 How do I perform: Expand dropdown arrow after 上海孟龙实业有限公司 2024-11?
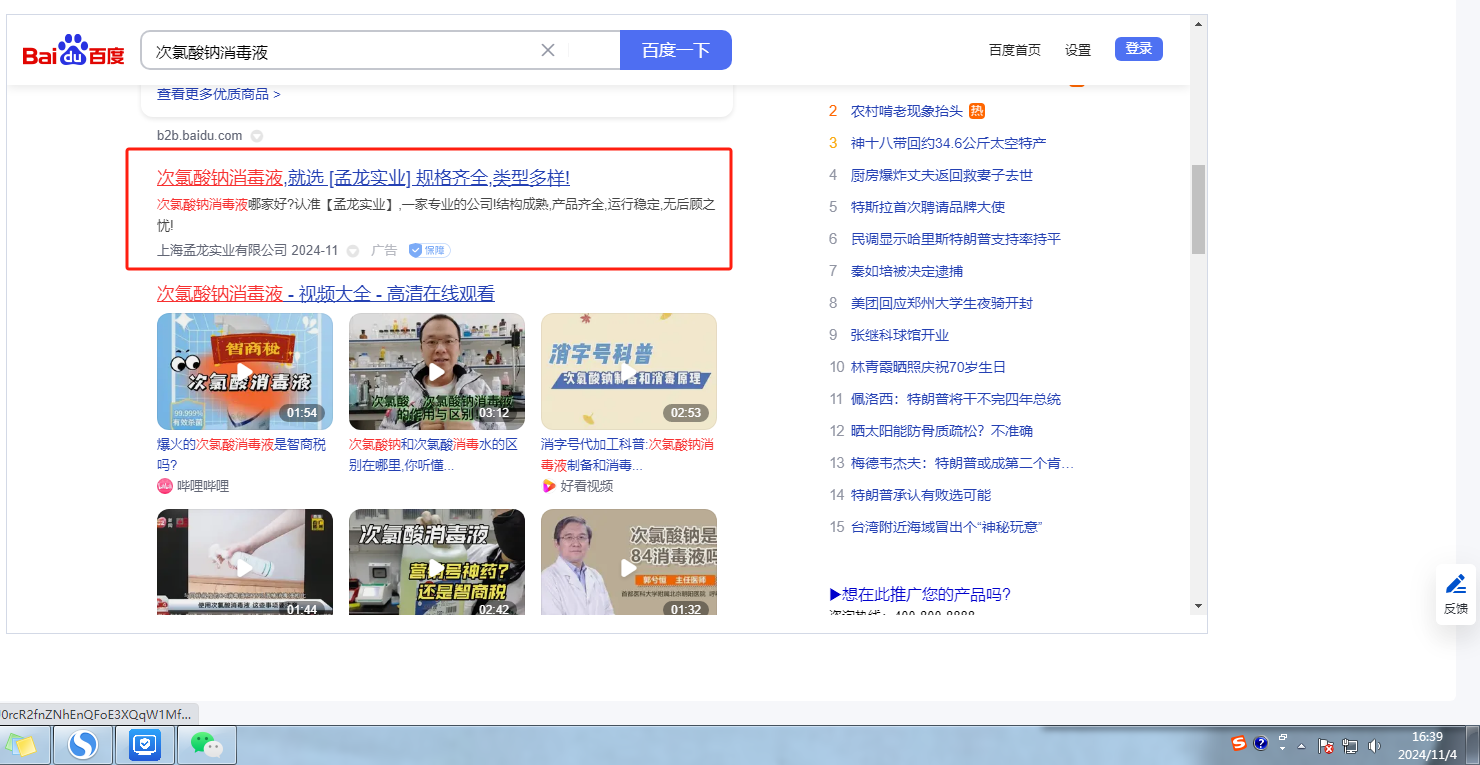[x=353, y=251]
